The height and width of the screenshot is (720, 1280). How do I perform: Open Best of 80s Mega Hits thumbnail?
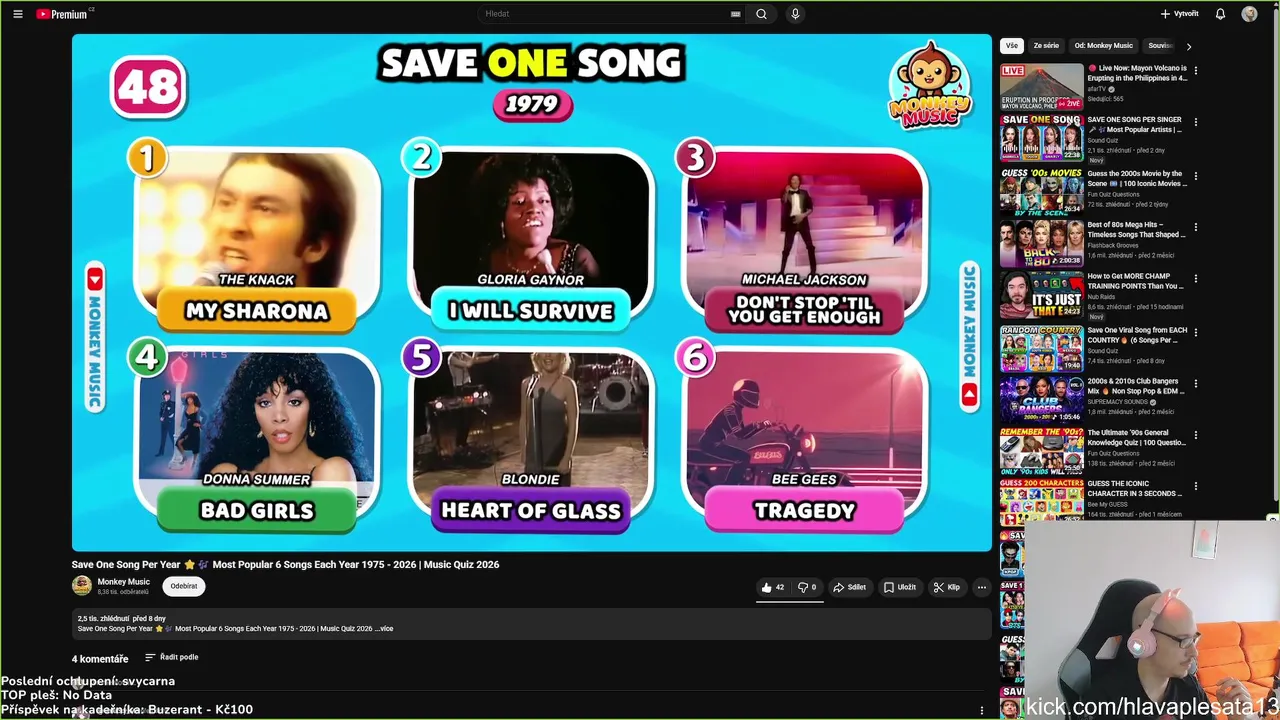point(1042,243)
